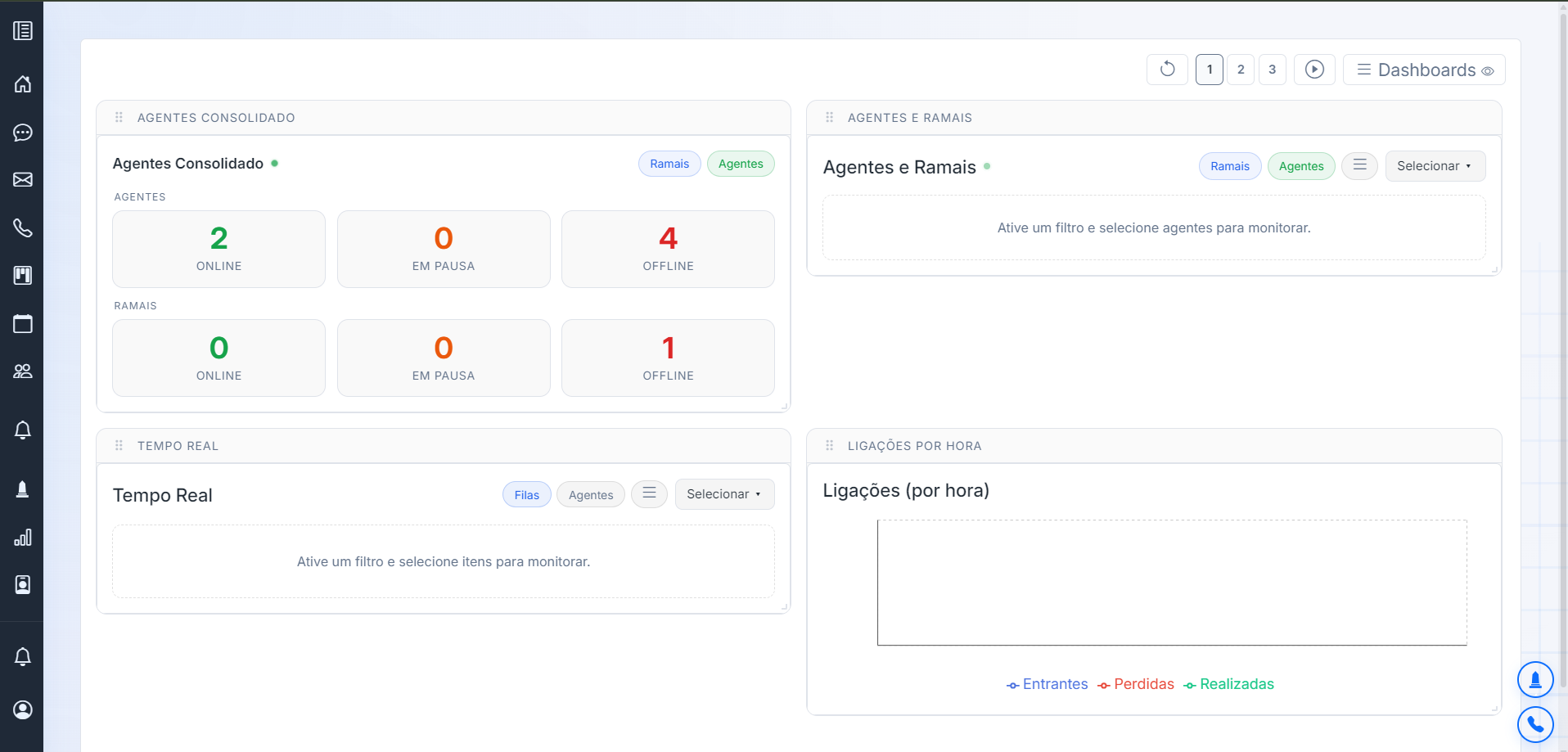Toggle Entrantes series in chart legend
Screen dimensions: 1568x752
(1048, 684)
